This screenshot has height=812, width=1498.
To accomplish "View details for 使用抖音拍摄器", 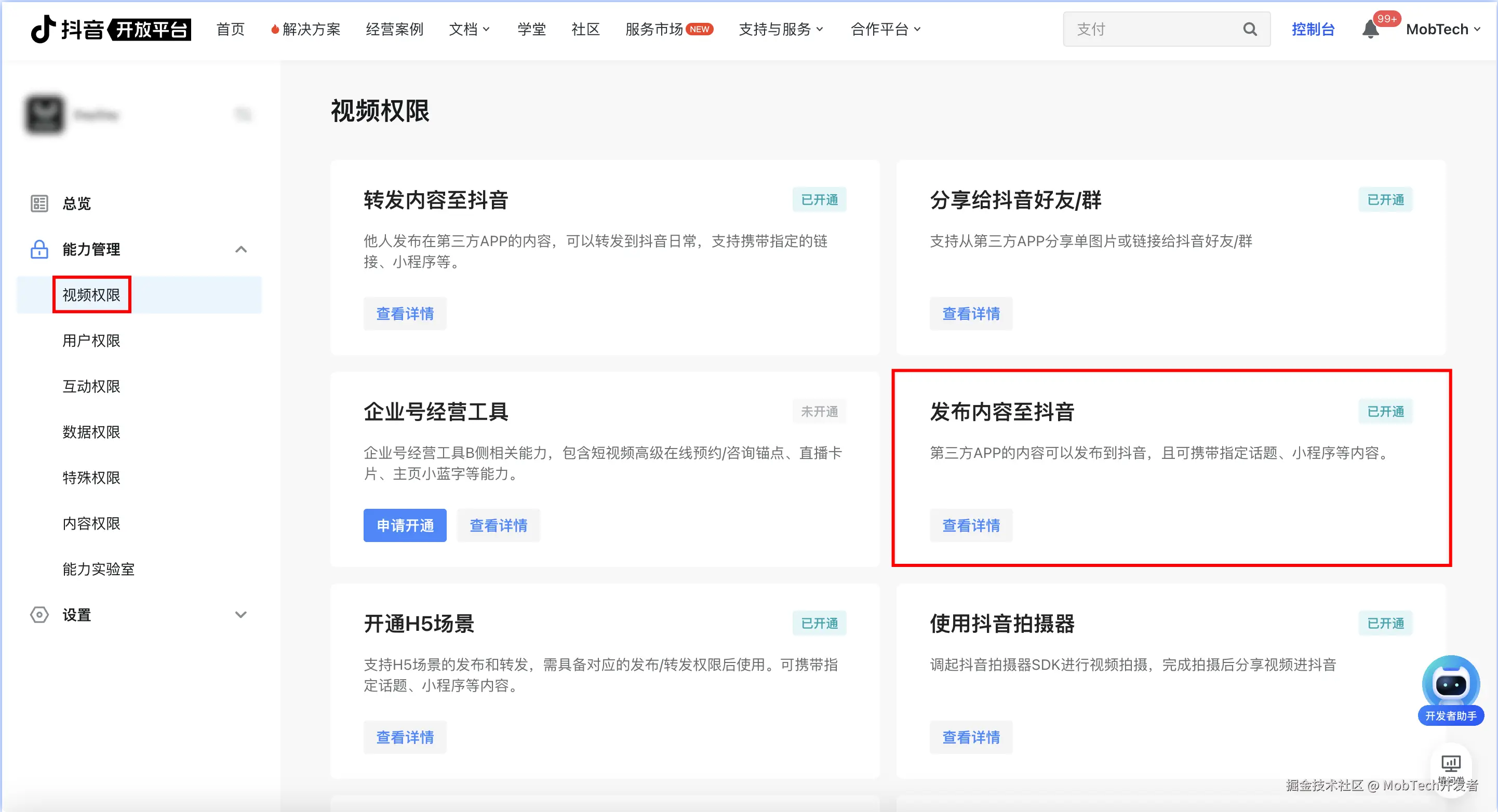I will 971,738.
